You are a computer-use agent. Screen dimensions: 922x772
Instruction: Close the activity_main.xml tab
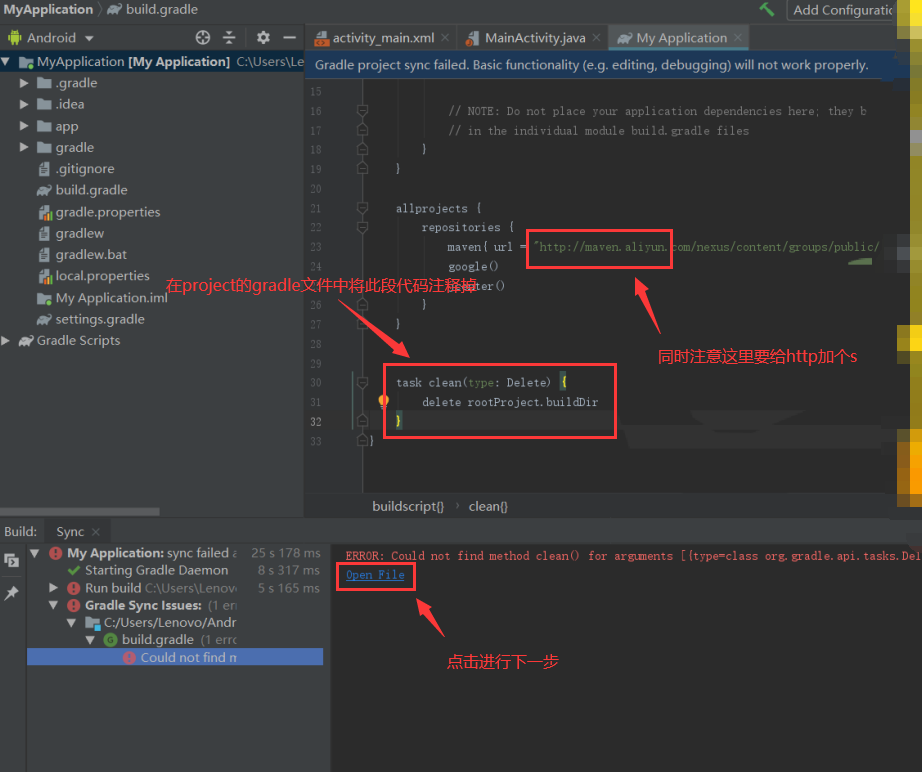[445, 38]
